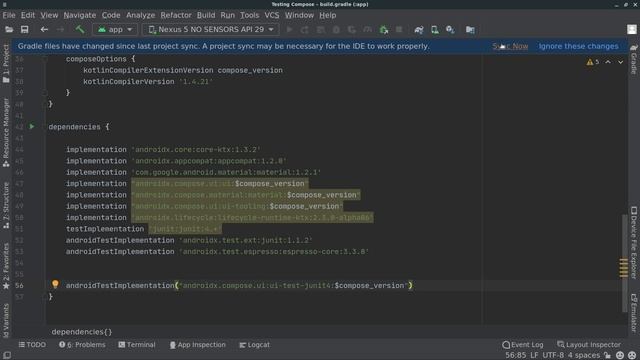Click Ignore these changes link
Image resolution: width=640 pixels, height=360 pixels.
pyautogui.click(x=578, y=46)
